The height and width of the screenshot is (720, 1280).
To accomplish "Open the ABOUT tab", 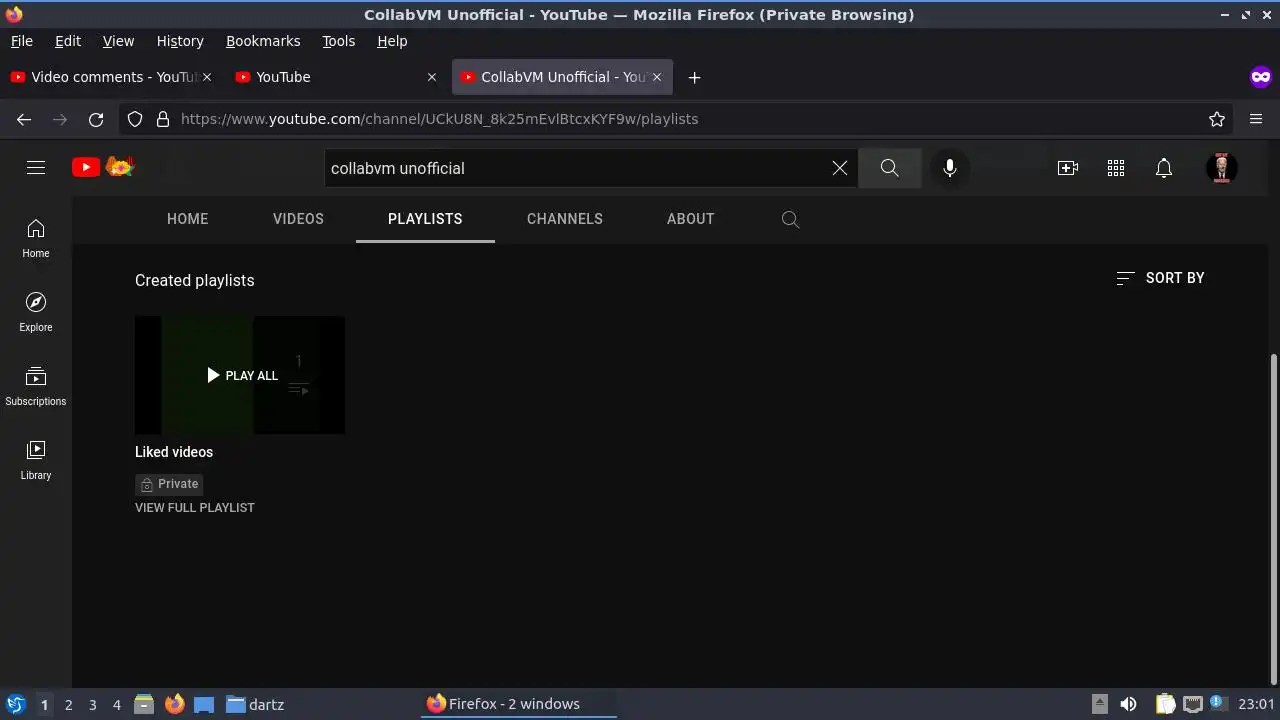I will 691,219.
